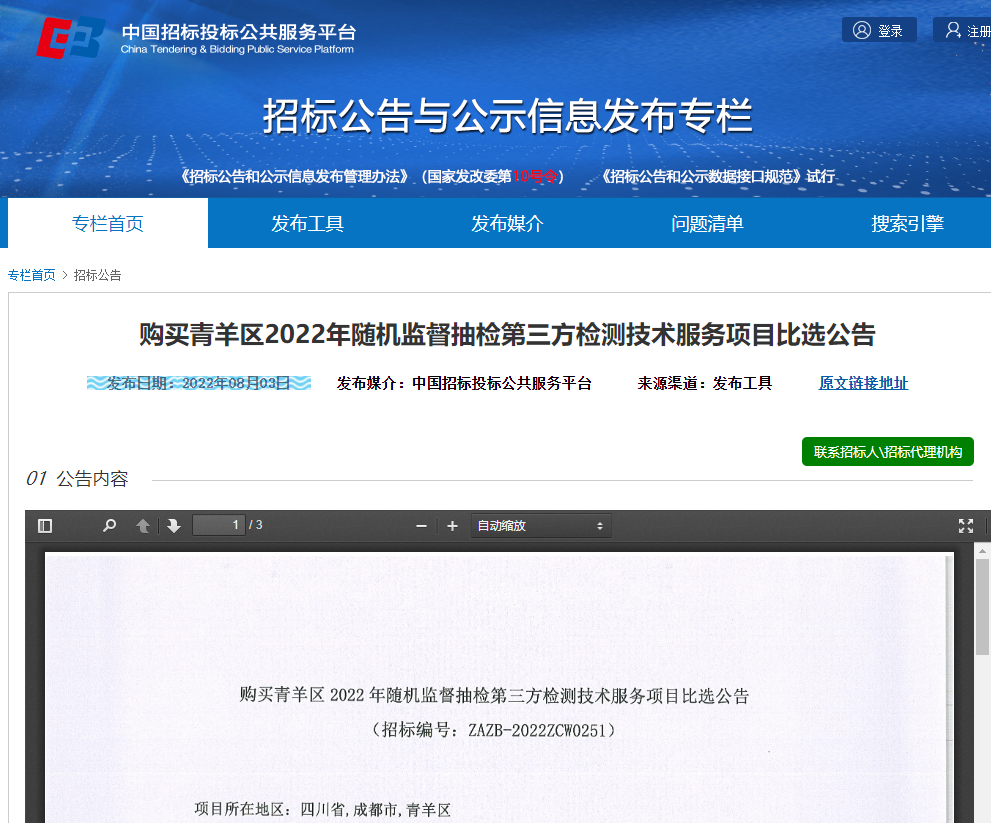This screenshot has height=823, width=991.
Task: Click the 来源渠道：发布工具 text
Action: click(x=705, y=383)
